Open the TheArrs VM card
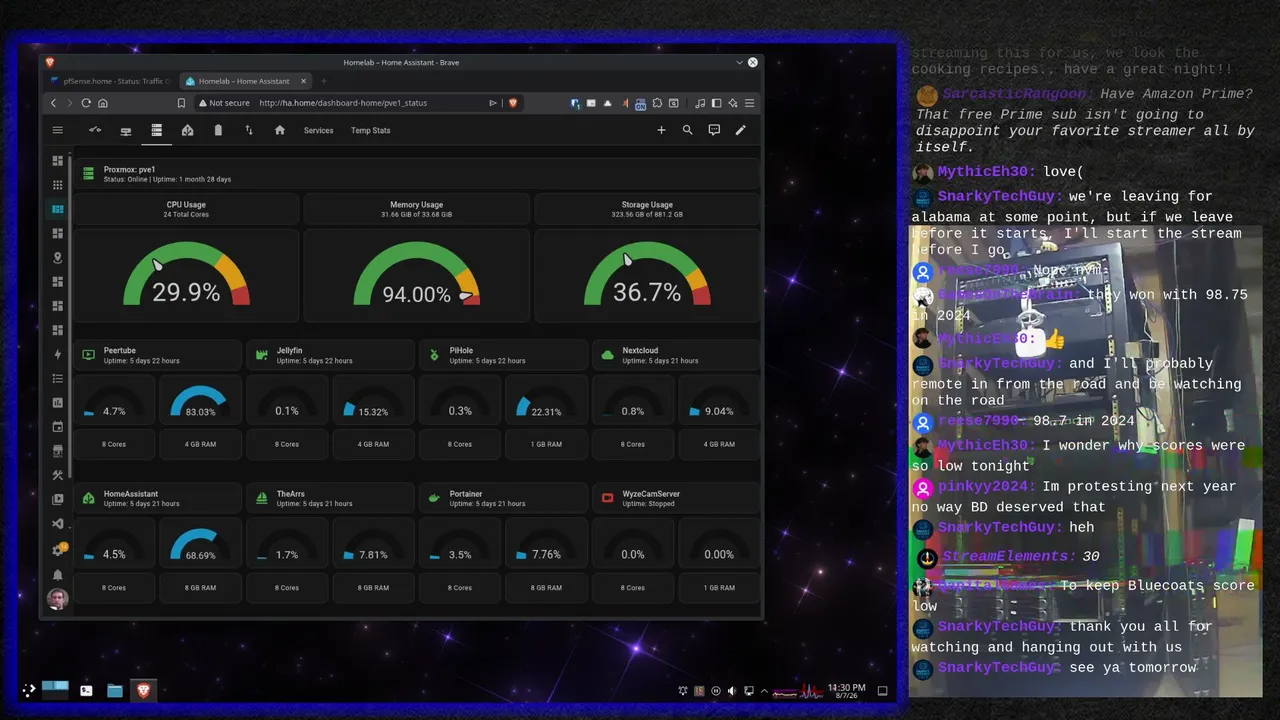Image resolution: width=1280 pixels, height=720 pixels. click(x=330, y=498)
